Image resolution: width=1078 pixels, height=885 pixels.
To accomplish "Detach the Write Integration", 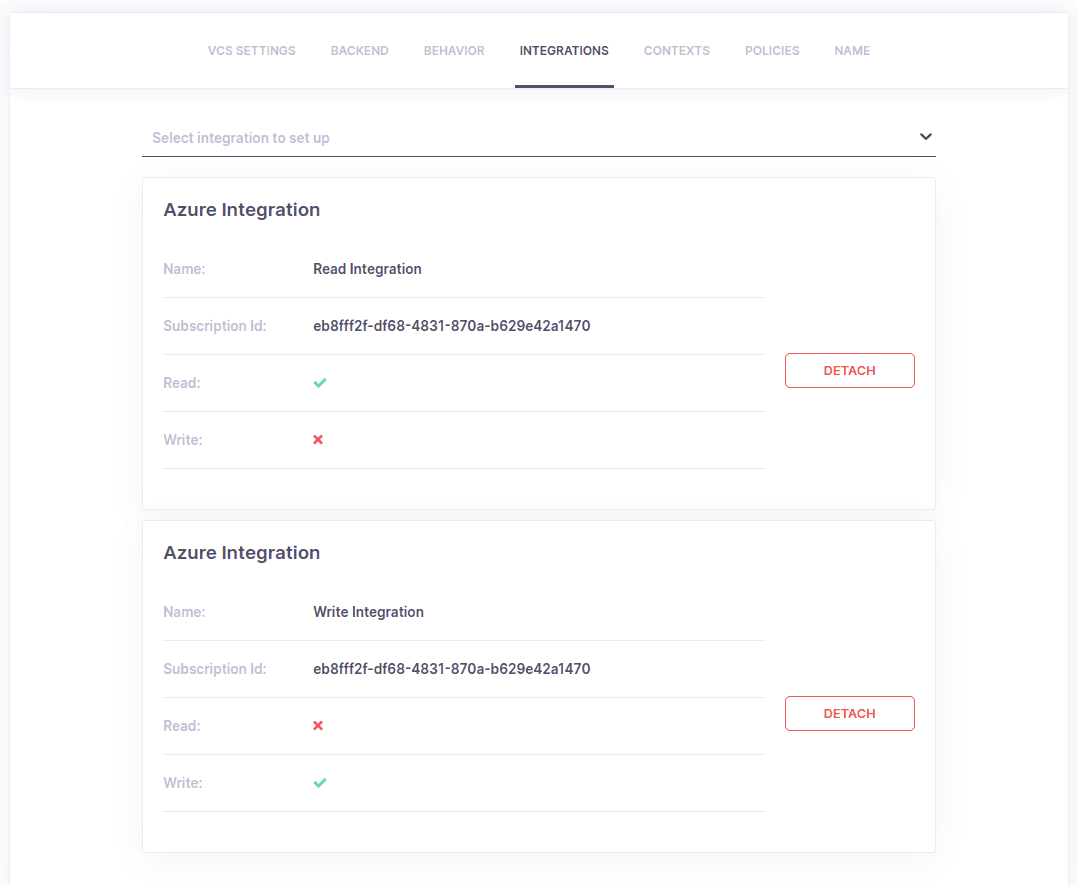I will [x=849, y=713].
